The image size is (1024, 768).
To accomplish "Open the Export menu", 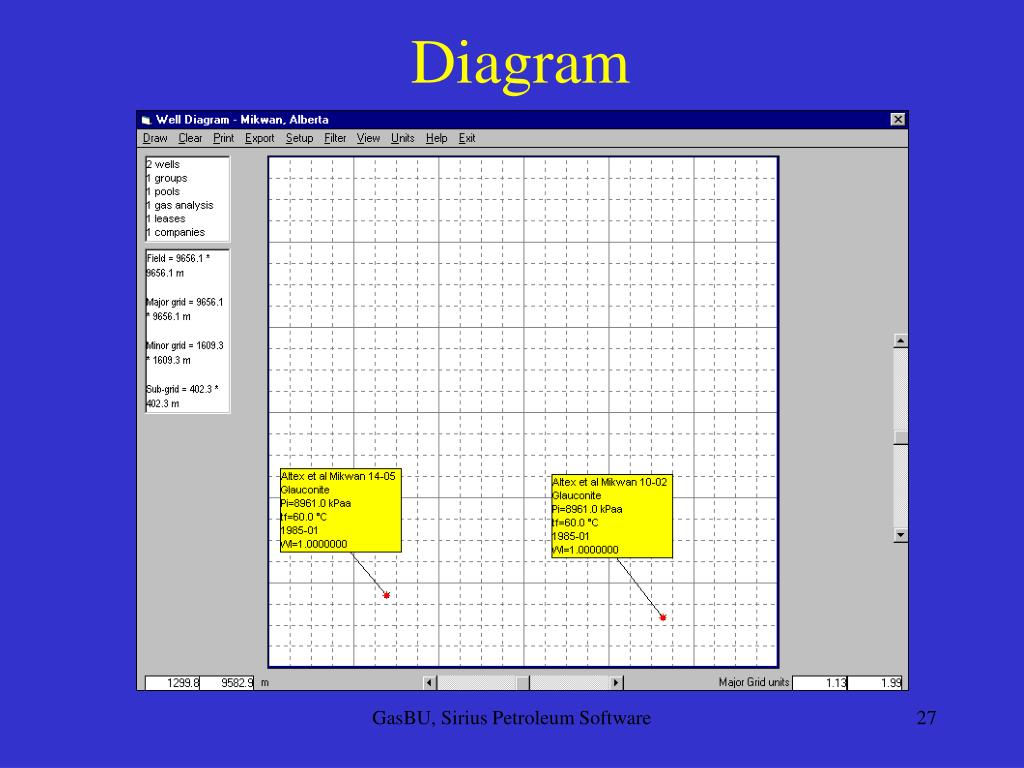I will (x=259, y=138).
